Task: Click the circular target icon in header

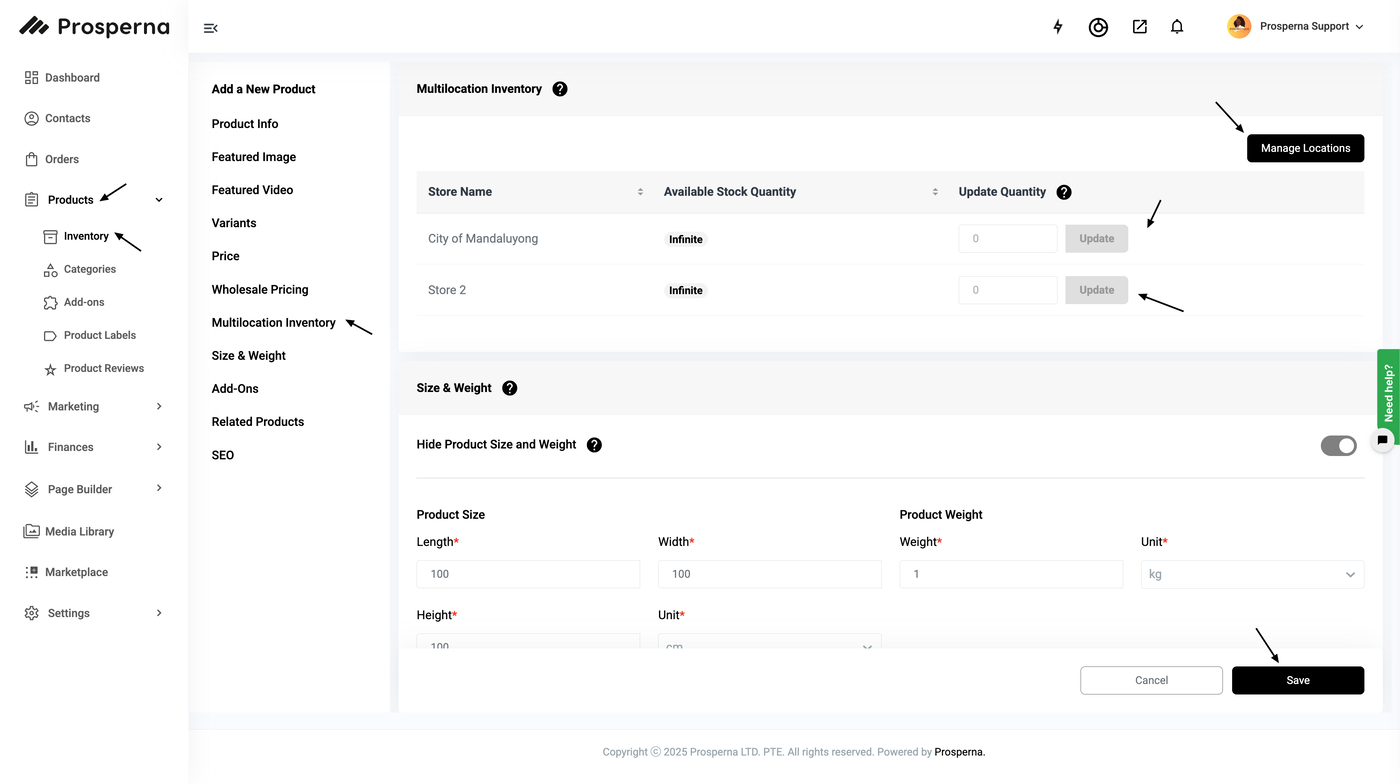Action: tap(1098, 27)
